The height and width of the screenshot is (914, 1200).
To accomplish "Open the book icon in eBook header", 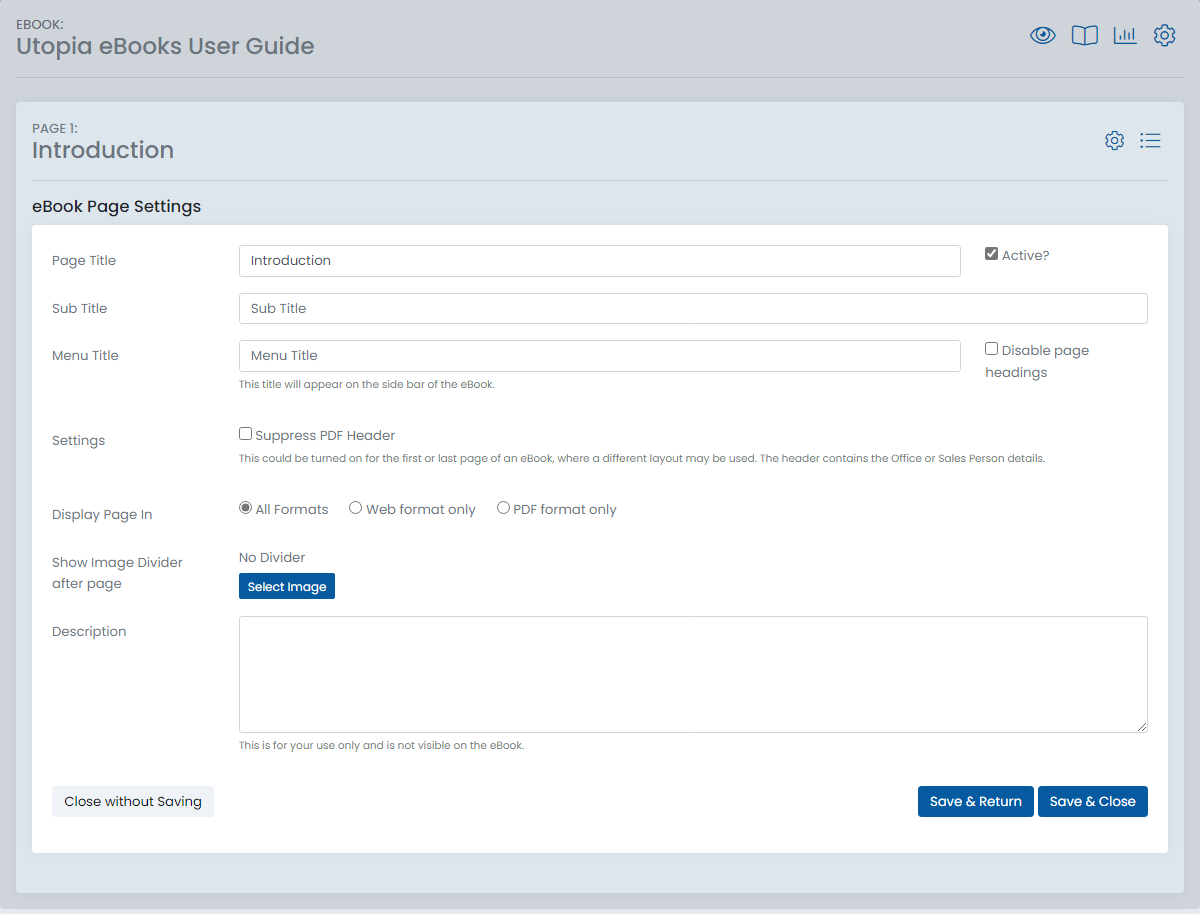I will point(1084,36).
